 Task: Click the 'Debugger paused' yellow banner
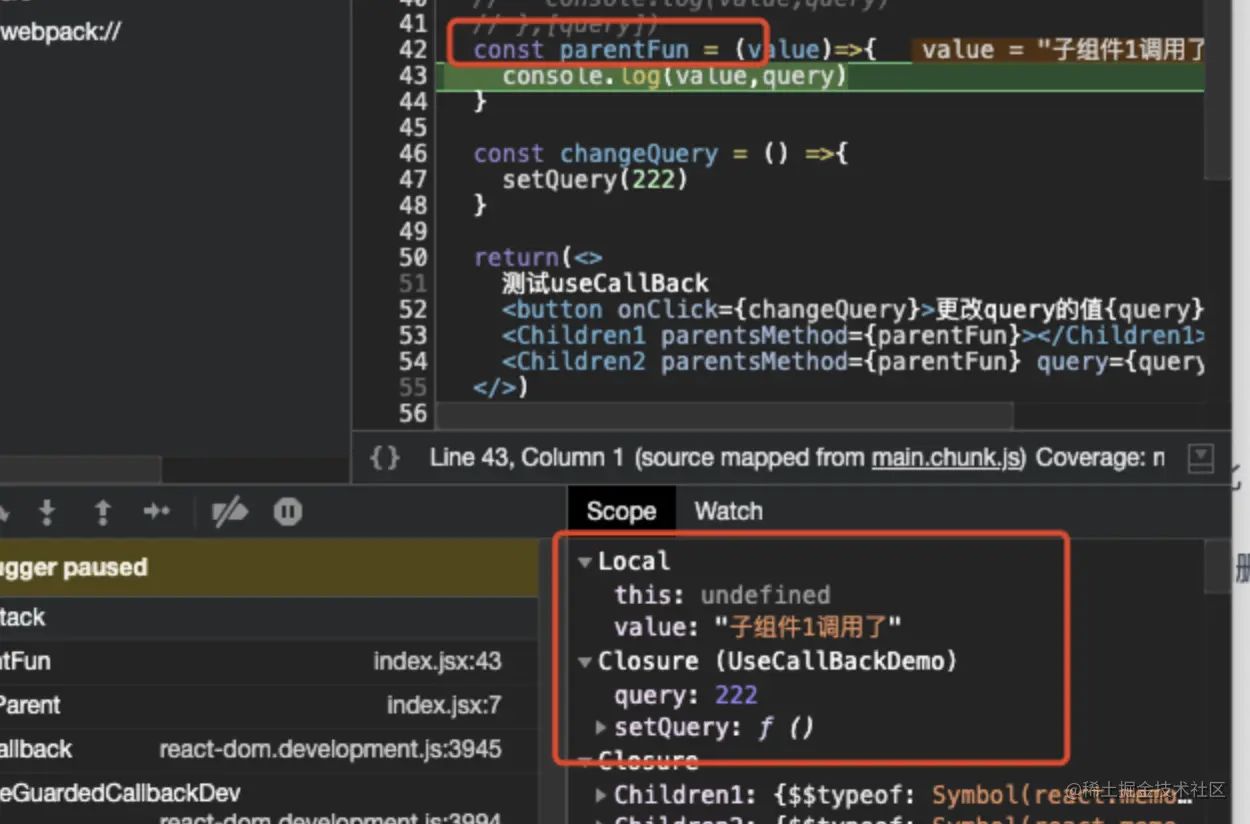269,568
